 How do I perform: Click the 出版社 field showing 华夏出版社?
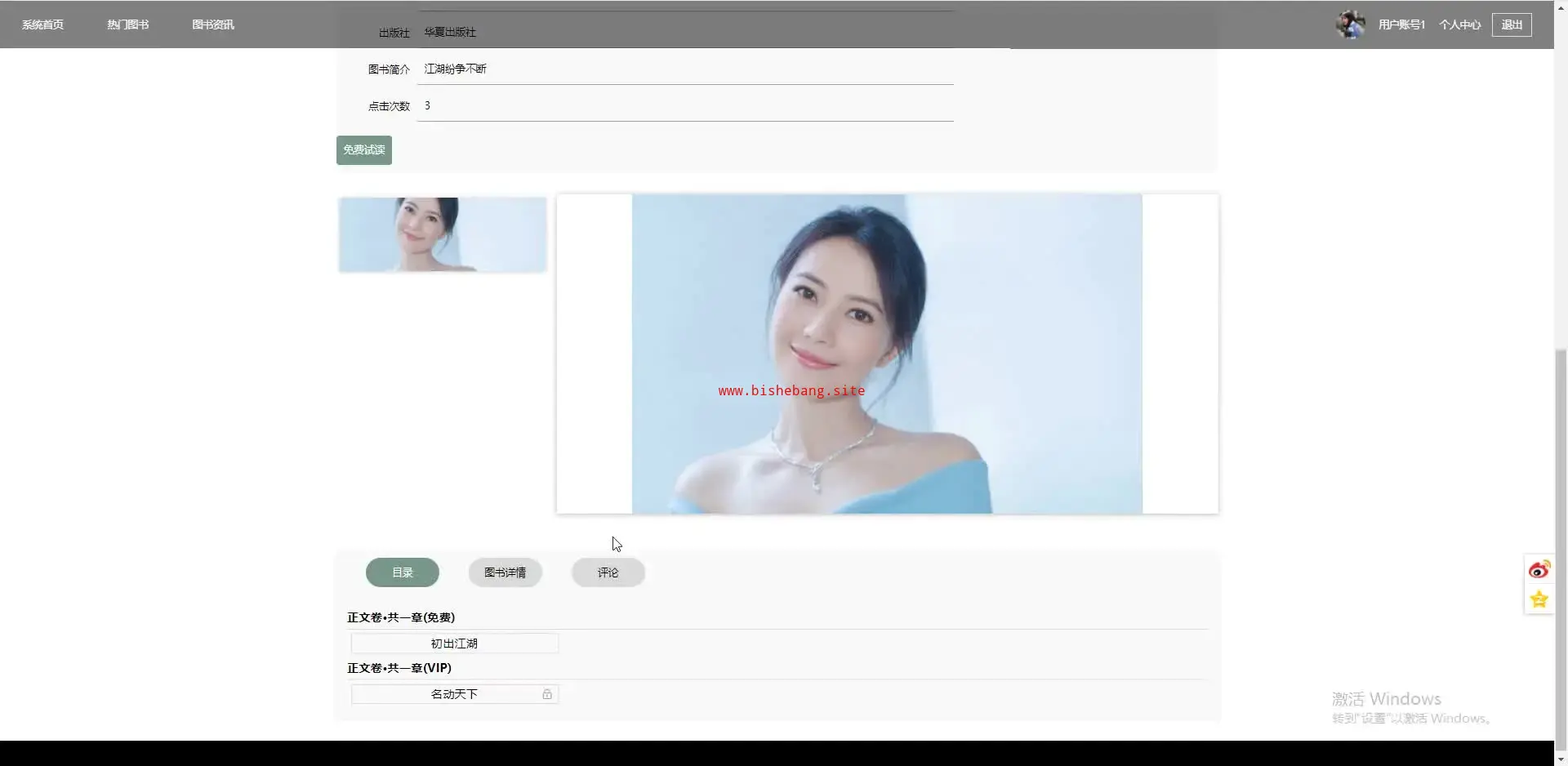[x=685, y=33]
